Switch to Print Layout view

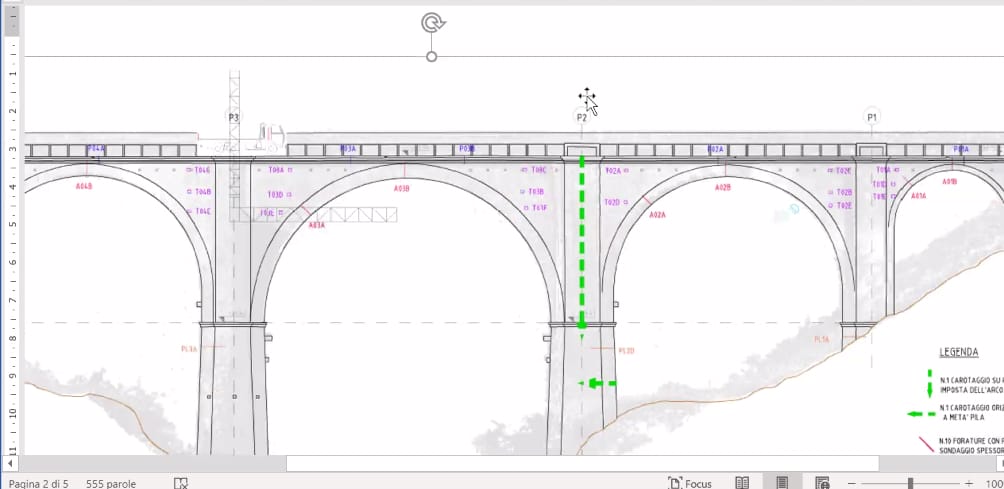(782, 483)
